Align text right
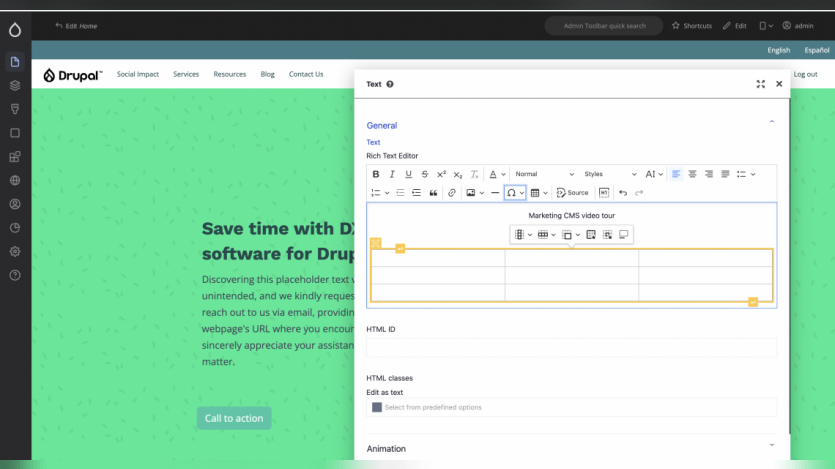 (x=709, y=174)
